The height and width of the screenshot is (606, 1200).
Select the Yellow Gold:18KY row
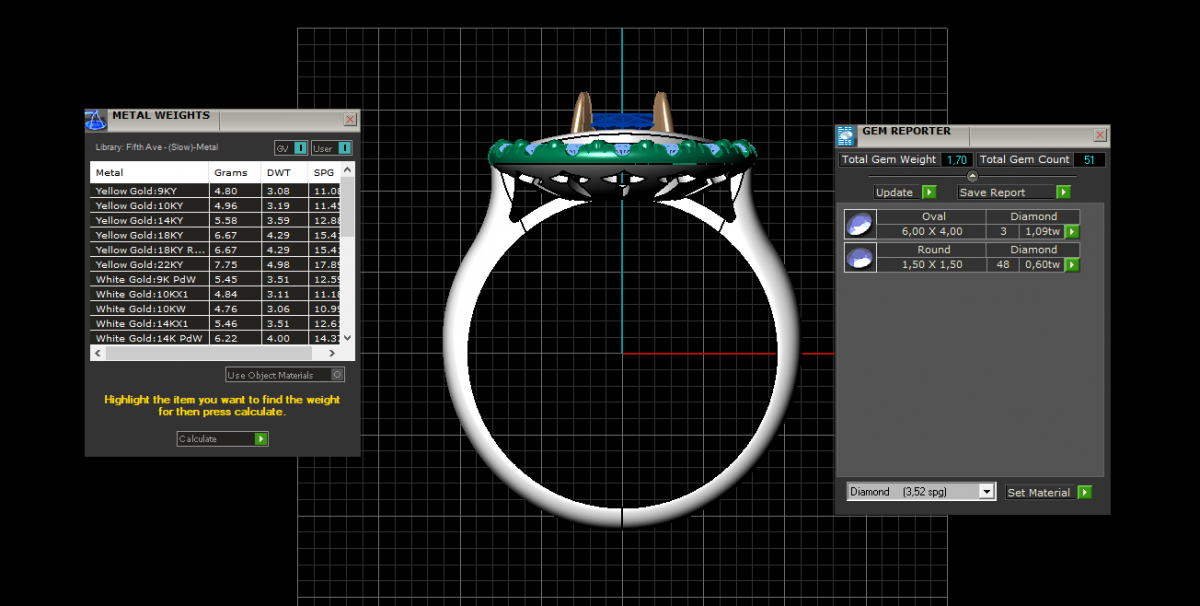(150, 235)
